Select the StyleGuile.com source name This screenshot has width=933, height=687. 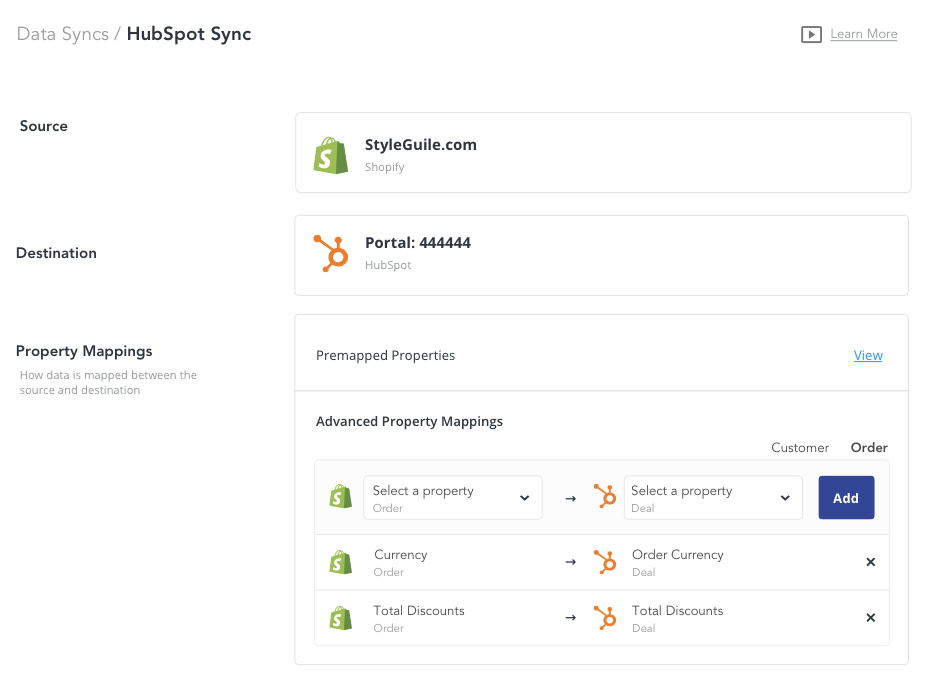[x=421, y=145]
